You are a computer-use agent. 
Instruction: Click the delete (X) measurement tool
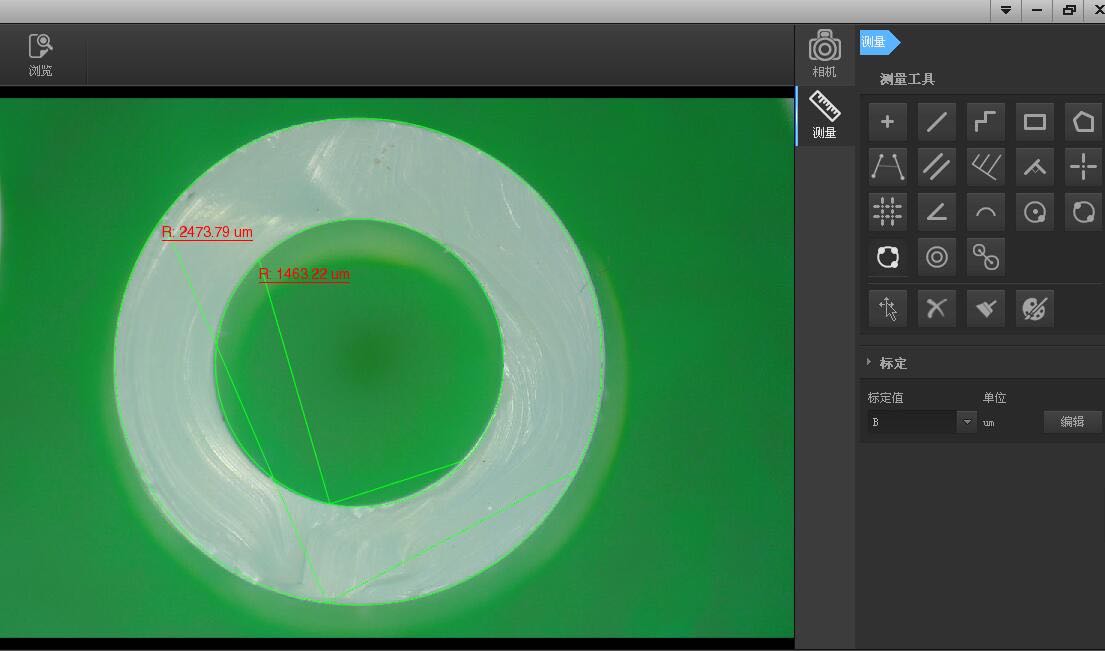point(937,308)
